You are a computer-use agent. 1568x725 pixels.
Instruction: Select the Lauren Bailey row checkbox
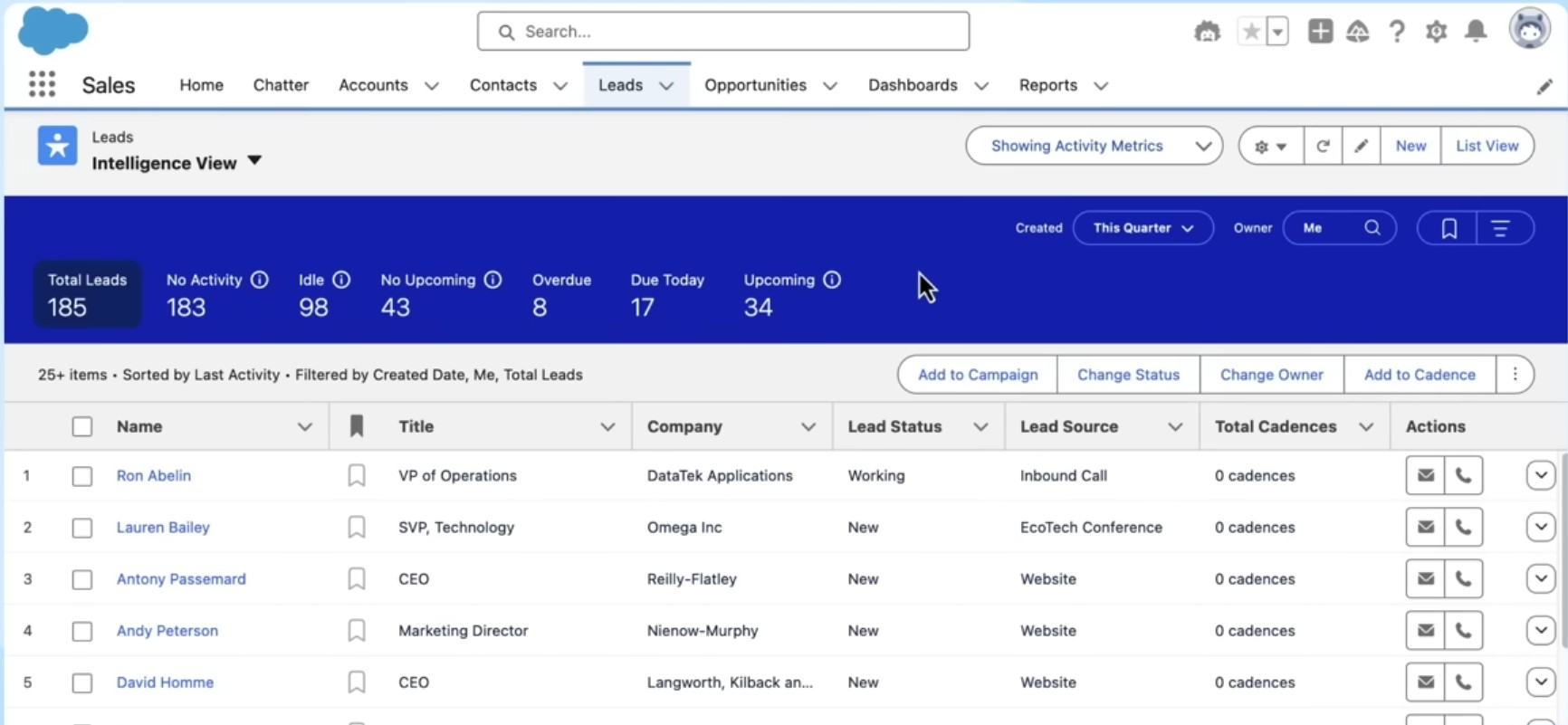coord(82,527)
